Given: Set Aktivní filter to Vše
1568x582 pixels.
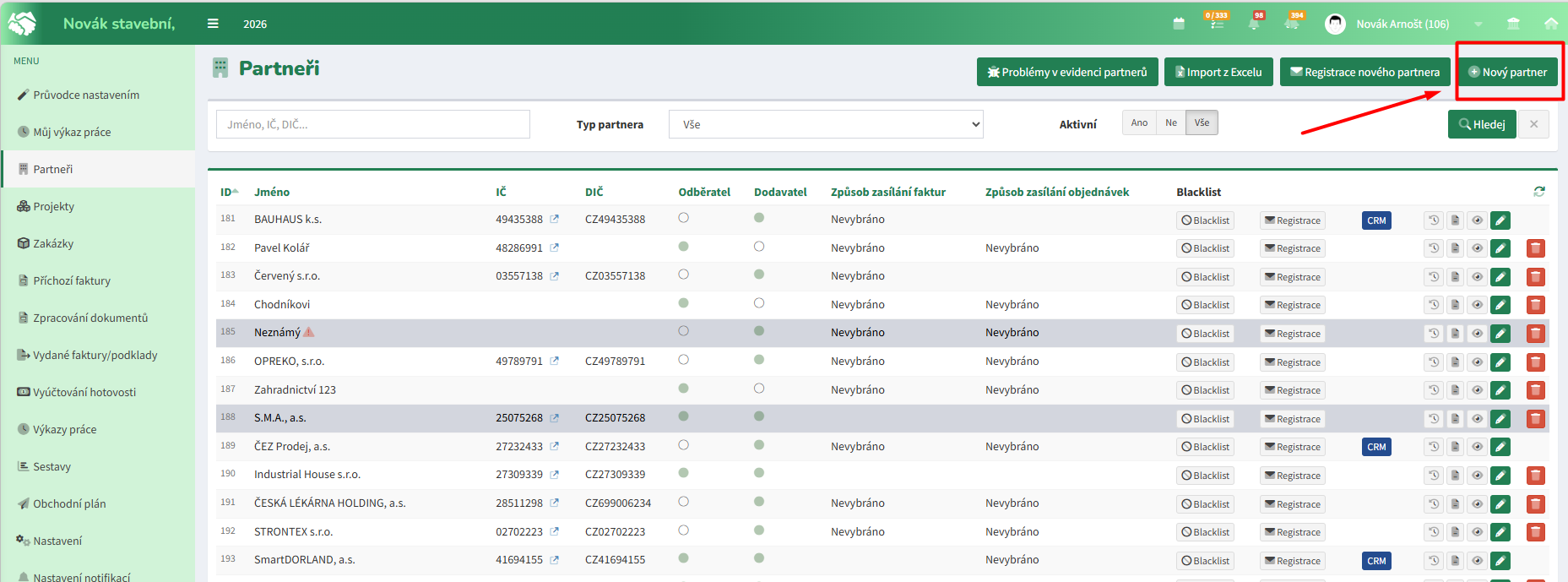Looking at the screenshot, I should pos(1202,122).
